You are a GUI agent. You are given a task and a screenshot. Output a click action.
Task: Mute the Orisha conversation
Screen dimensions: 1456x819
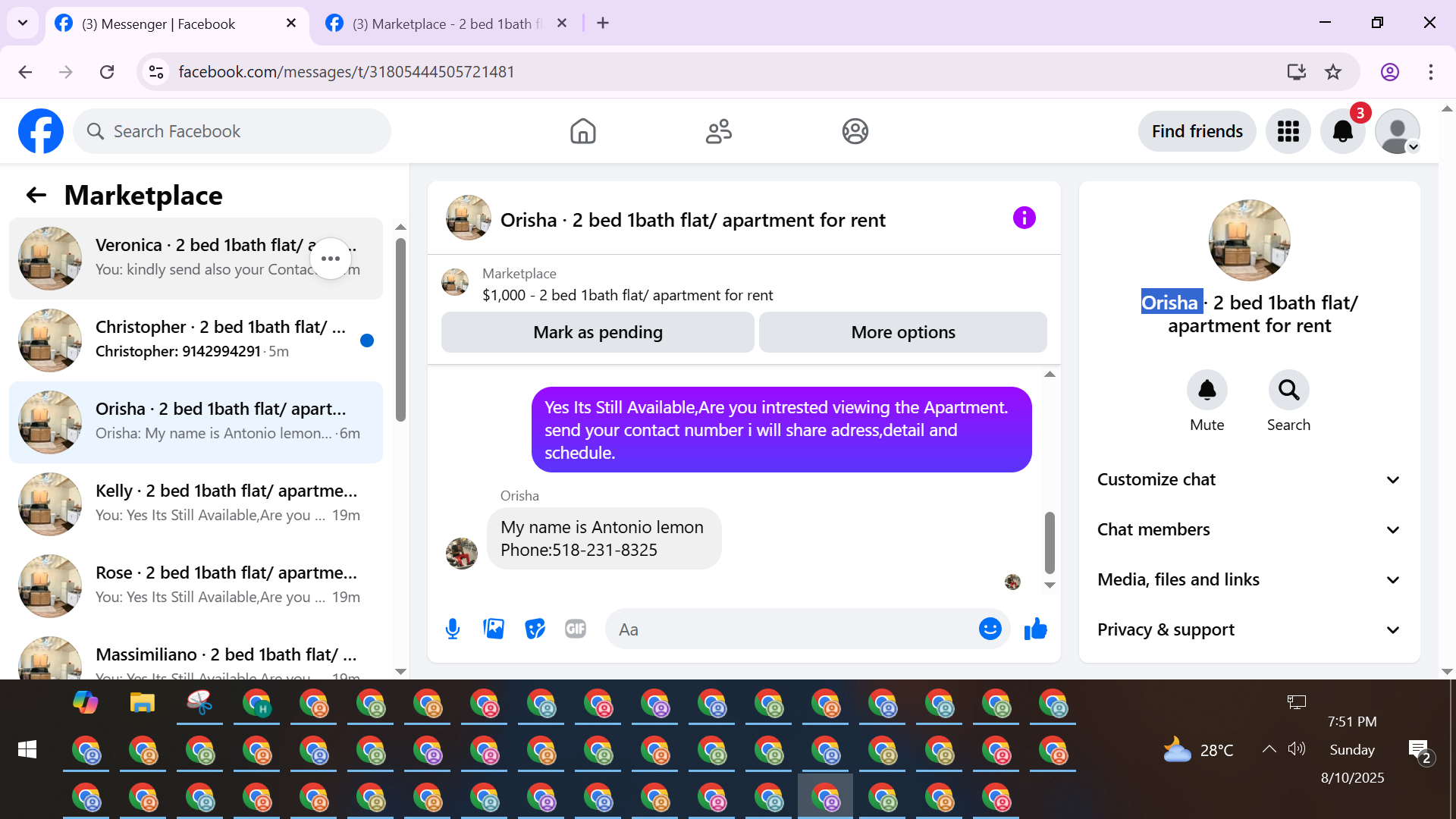[1207, 391]
